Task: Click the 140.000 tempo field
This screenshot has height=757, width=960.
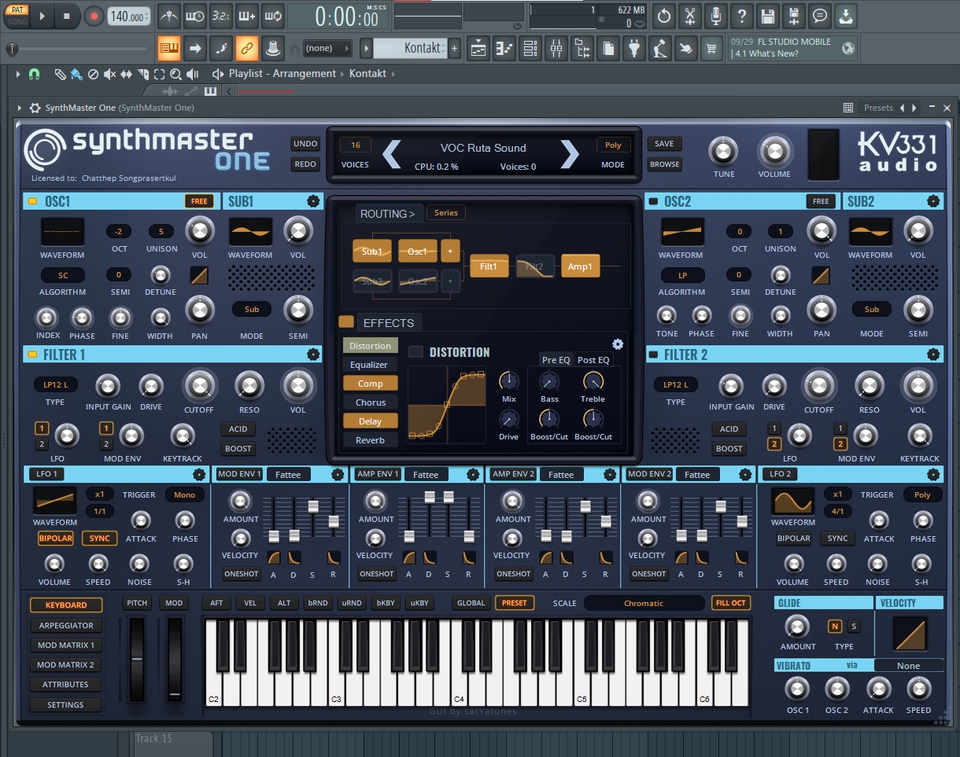Action: coord(129,17)
